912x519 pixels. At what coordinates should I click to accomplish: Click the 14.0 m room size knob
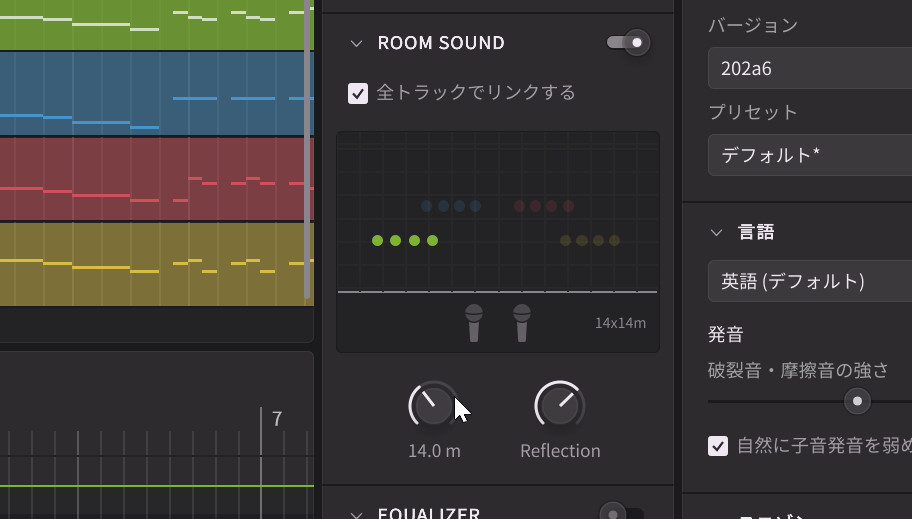click(433, 405)
